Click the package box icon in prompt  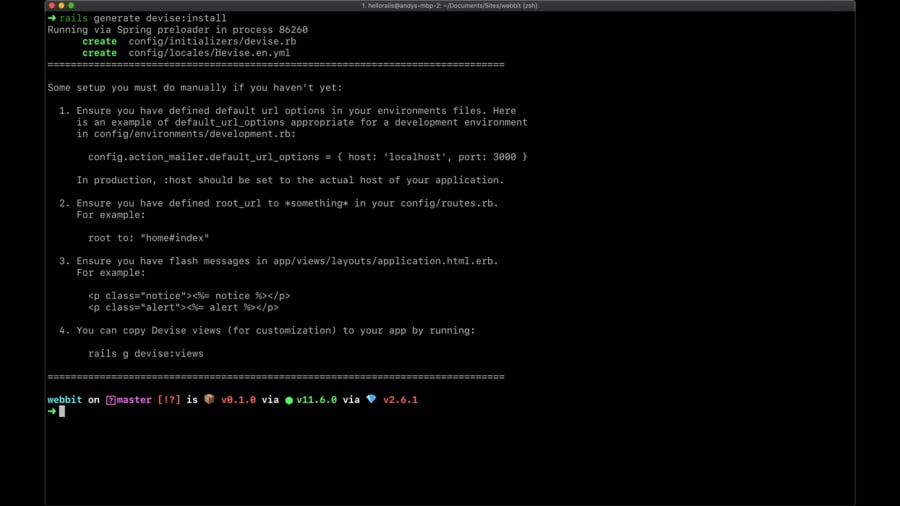(209, 399)
